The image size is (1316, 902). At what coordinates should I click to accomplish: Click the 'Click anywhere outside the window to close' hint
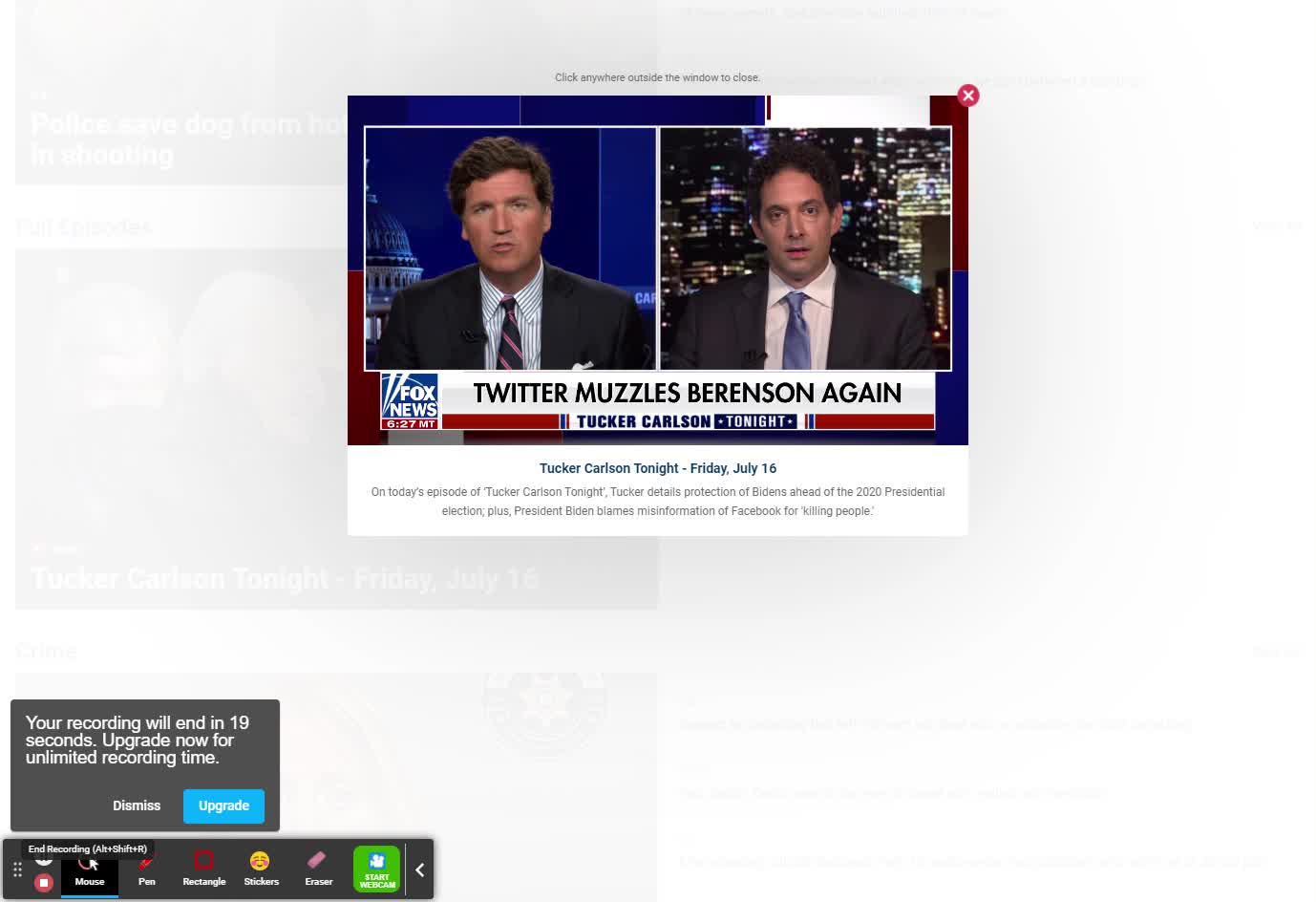(658, 77)
